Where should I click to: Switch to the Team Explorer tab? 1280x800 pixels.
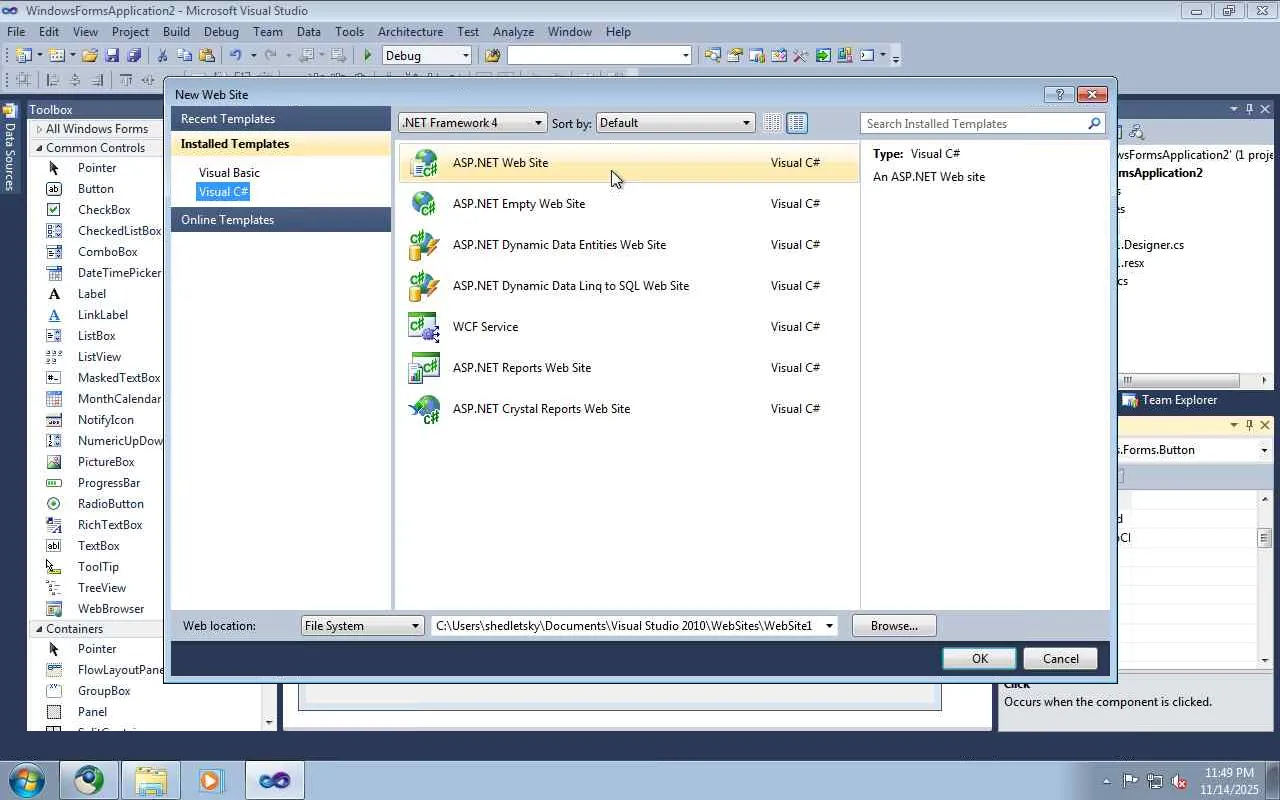(1170, 400)
